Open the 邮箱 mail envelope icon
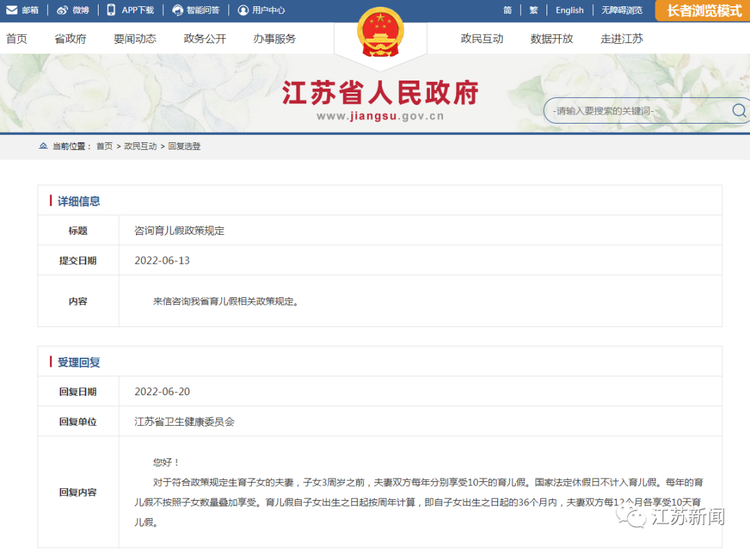This screenshot has width=750, height=550. click(x=11, y=10)
